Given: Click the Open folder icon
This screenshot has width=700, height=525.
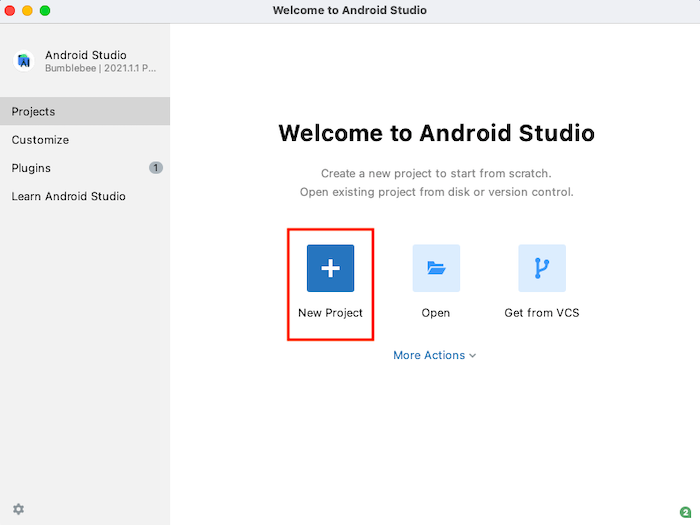Looking at the screenshot, I should coord(436,268).
